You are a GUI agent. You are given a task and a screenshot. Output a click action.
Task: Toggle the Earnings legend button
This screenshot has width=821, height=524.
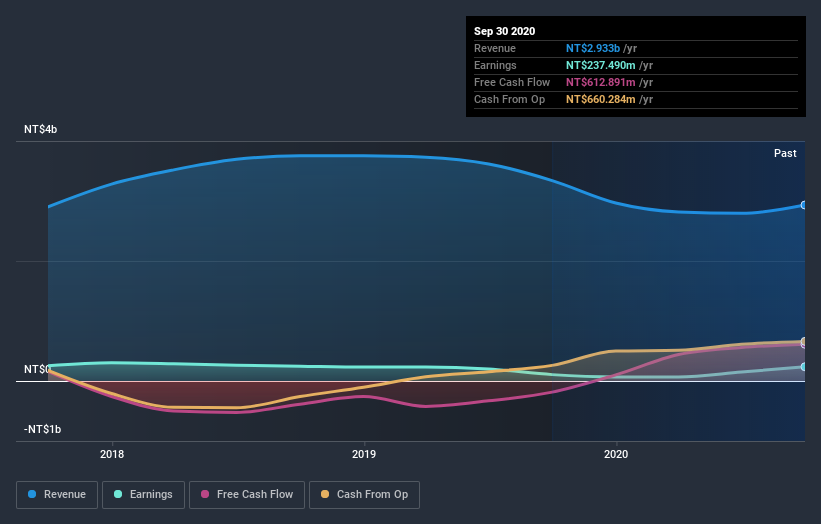click(x=143, y=495)
